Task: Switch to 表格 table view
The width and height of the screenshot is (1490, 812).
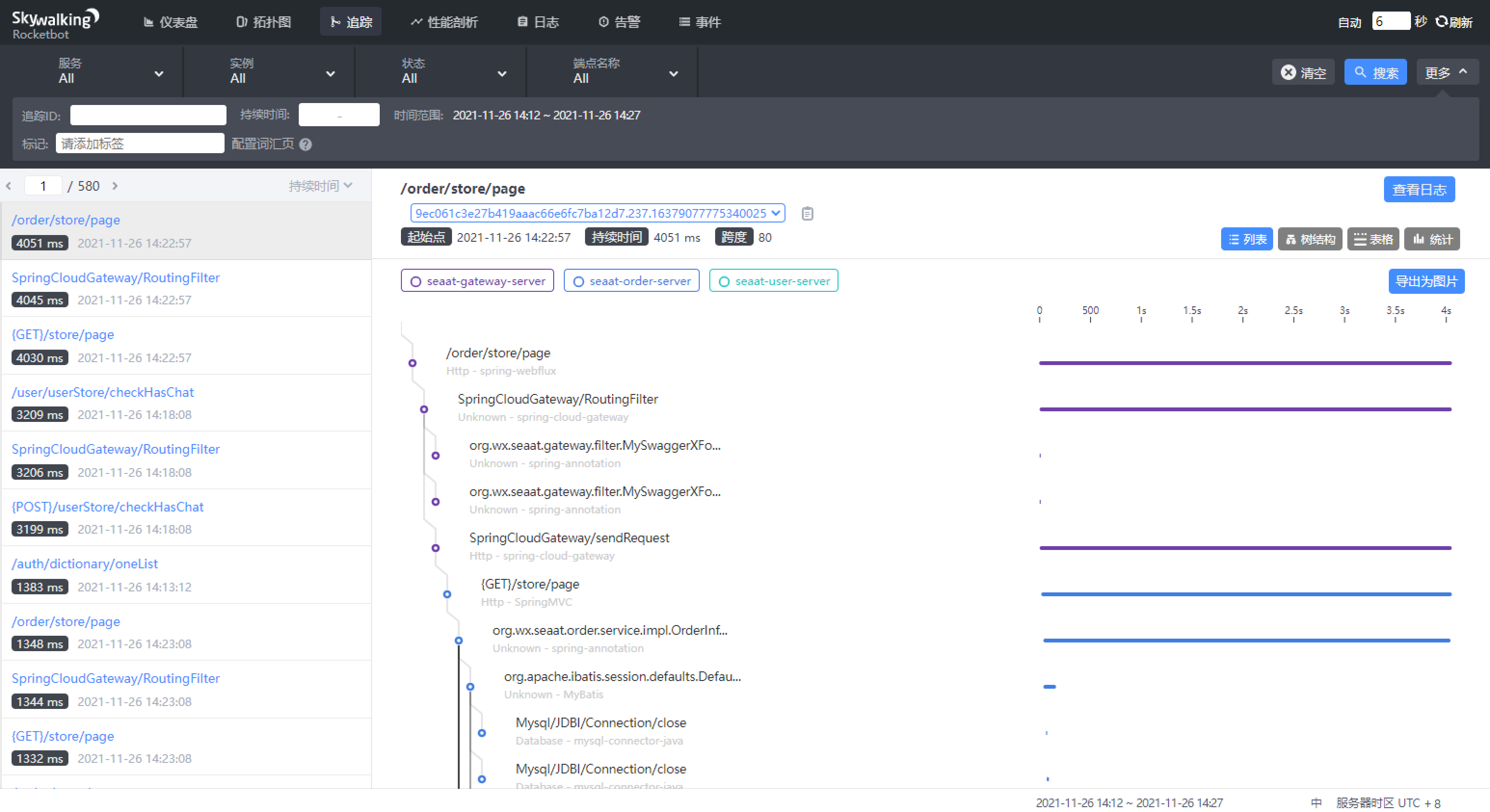Action: coord(1373,239)
